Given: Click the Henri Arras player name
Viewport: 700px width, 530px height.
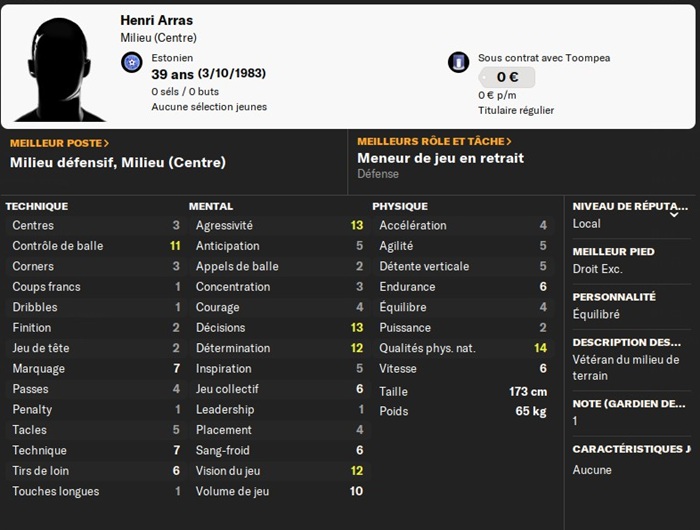Looking at the screenshot, I should pyautogui.click(x=157, y=20).
